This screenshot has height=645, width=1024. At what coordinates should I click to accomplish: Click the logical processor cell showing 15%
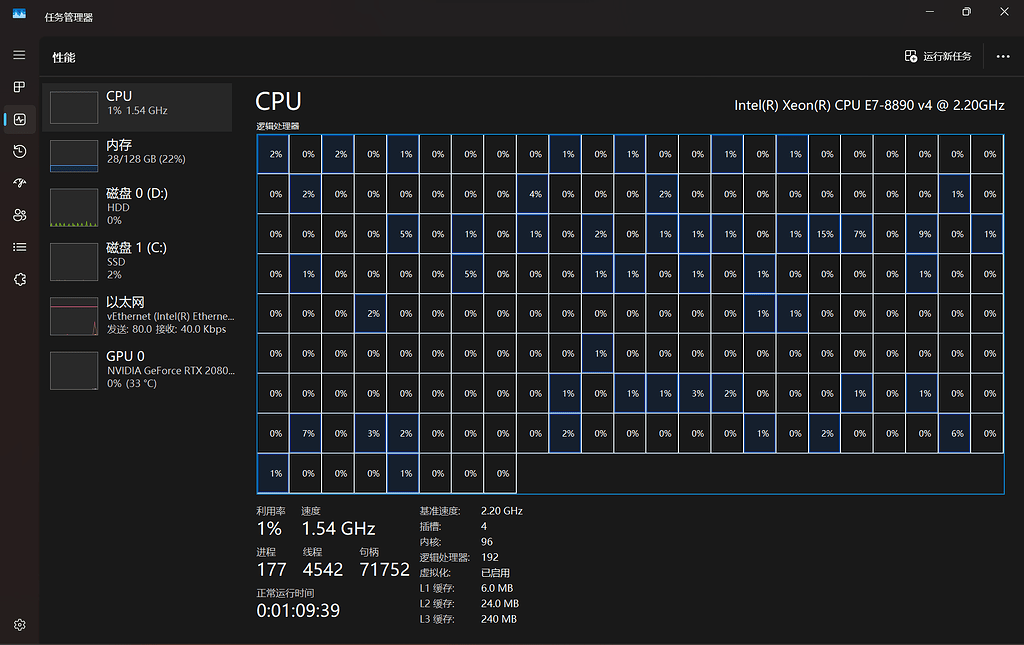[825, 234]
